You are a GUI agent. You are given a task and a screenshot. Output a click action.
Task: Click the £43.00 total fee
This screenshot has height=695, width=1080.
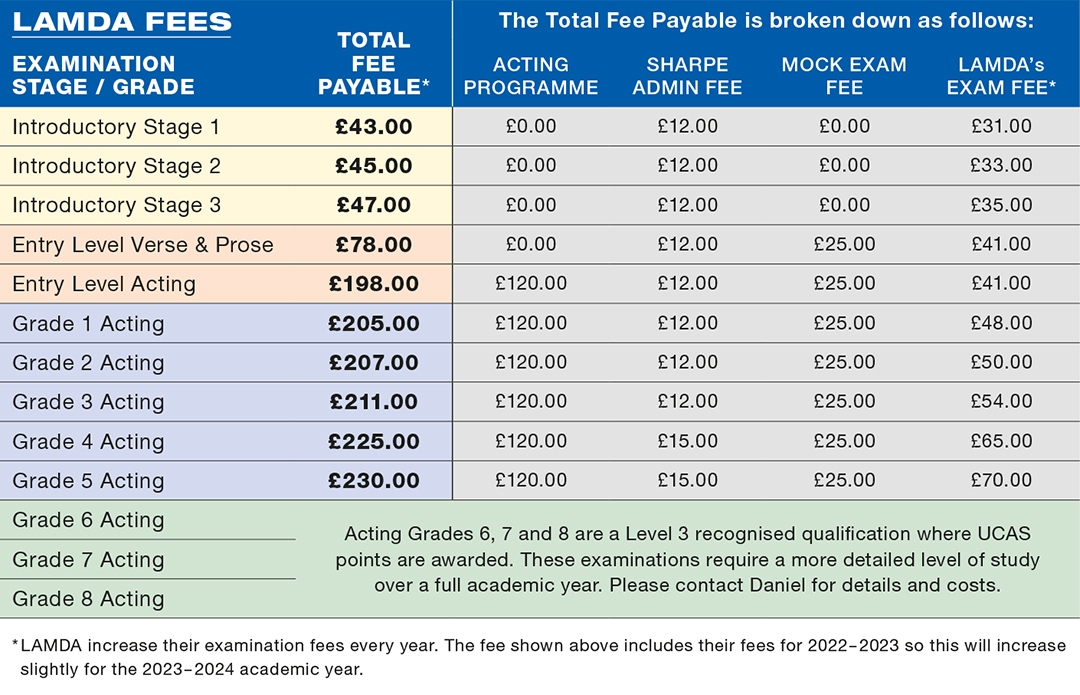pos(374,127)
